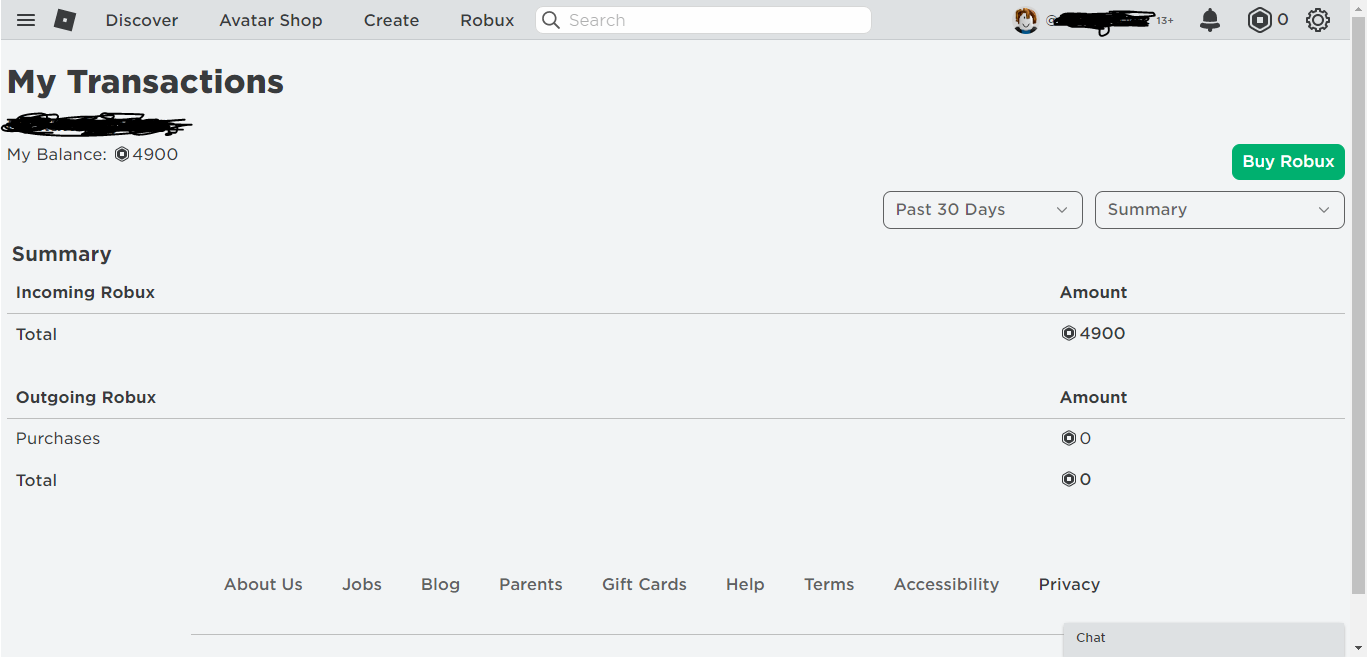The image size is (1367, 657).
Task: Focus the Search input field
Action: point(703,20)
